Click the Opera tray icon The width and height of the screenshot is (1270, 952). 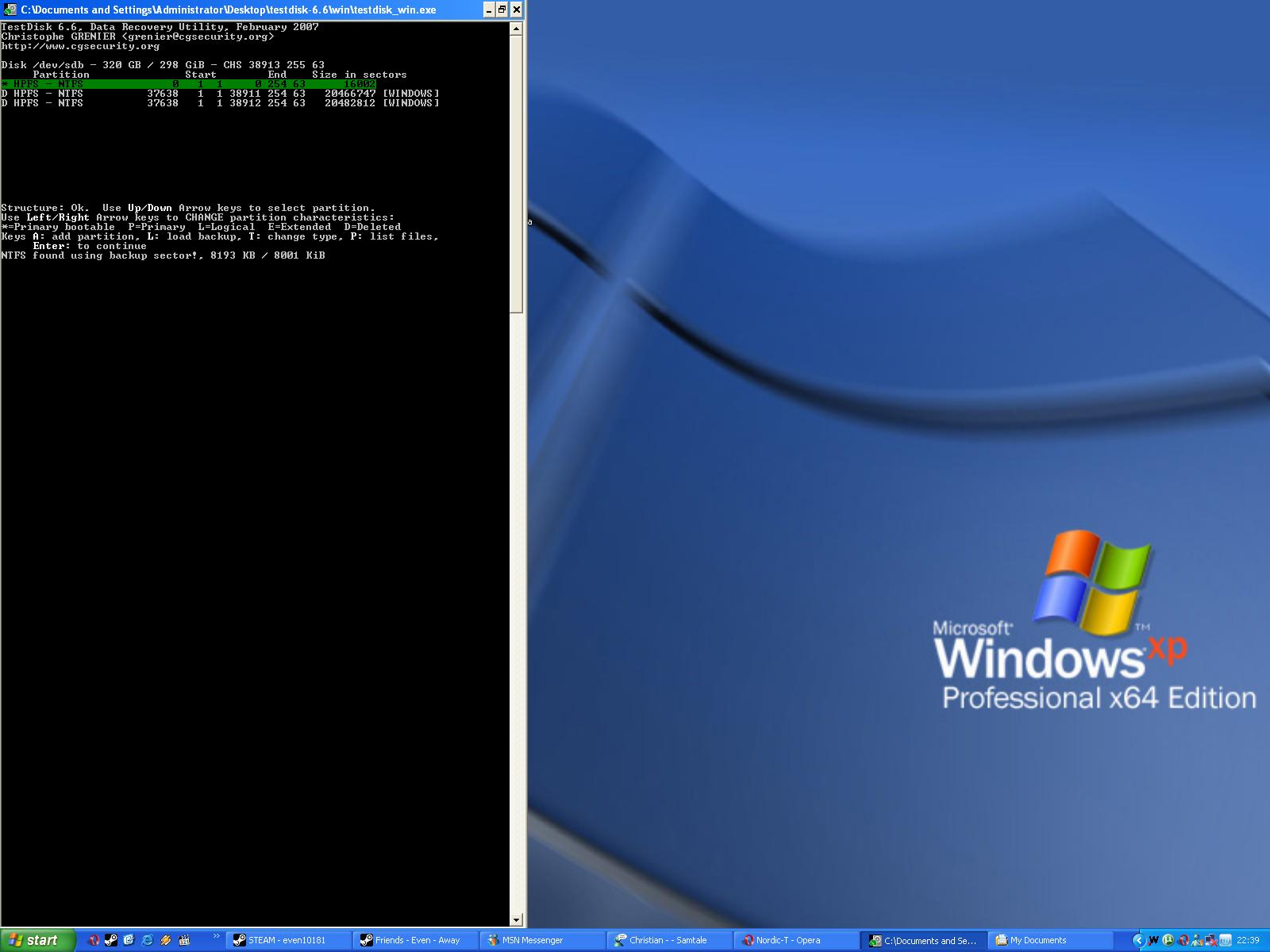pos(1183,940)
